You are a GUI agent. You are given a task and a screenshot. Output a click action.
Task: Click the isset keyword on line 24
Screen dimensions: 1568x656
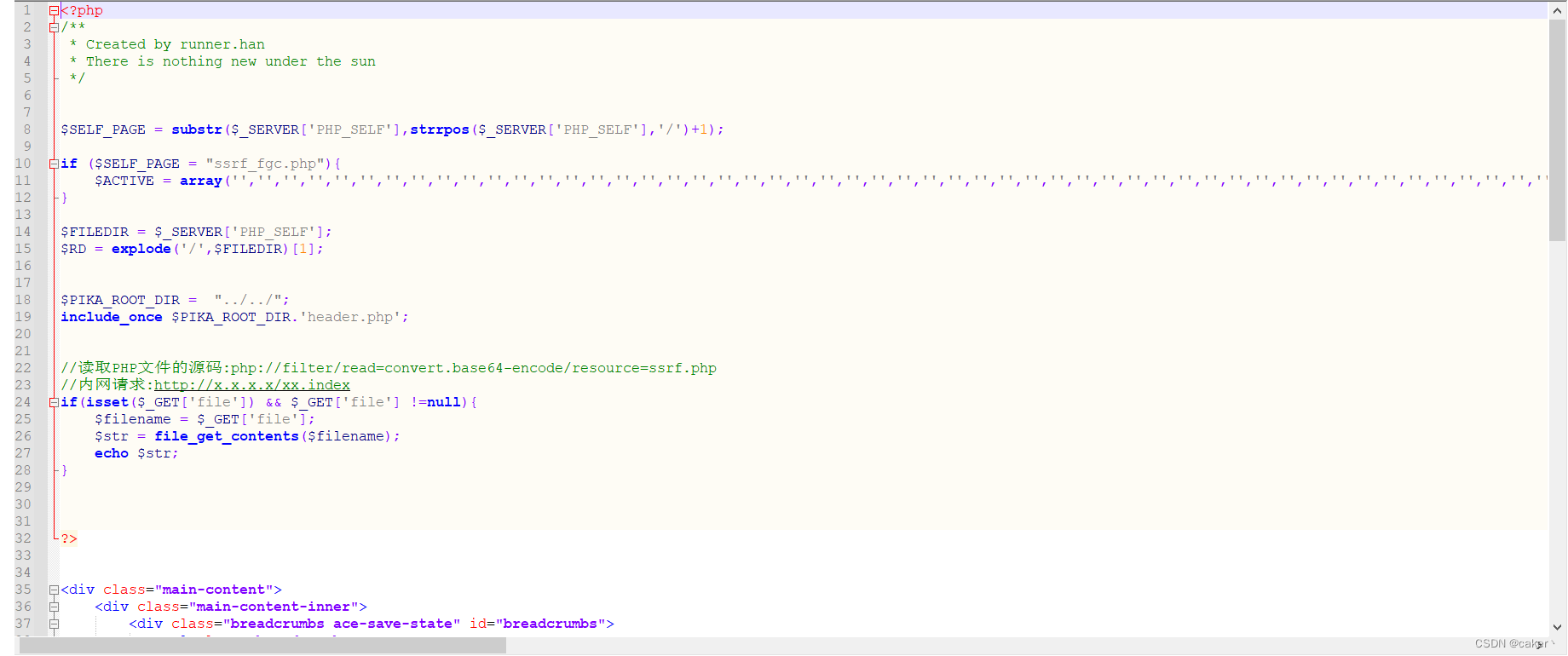coord(107,402)
